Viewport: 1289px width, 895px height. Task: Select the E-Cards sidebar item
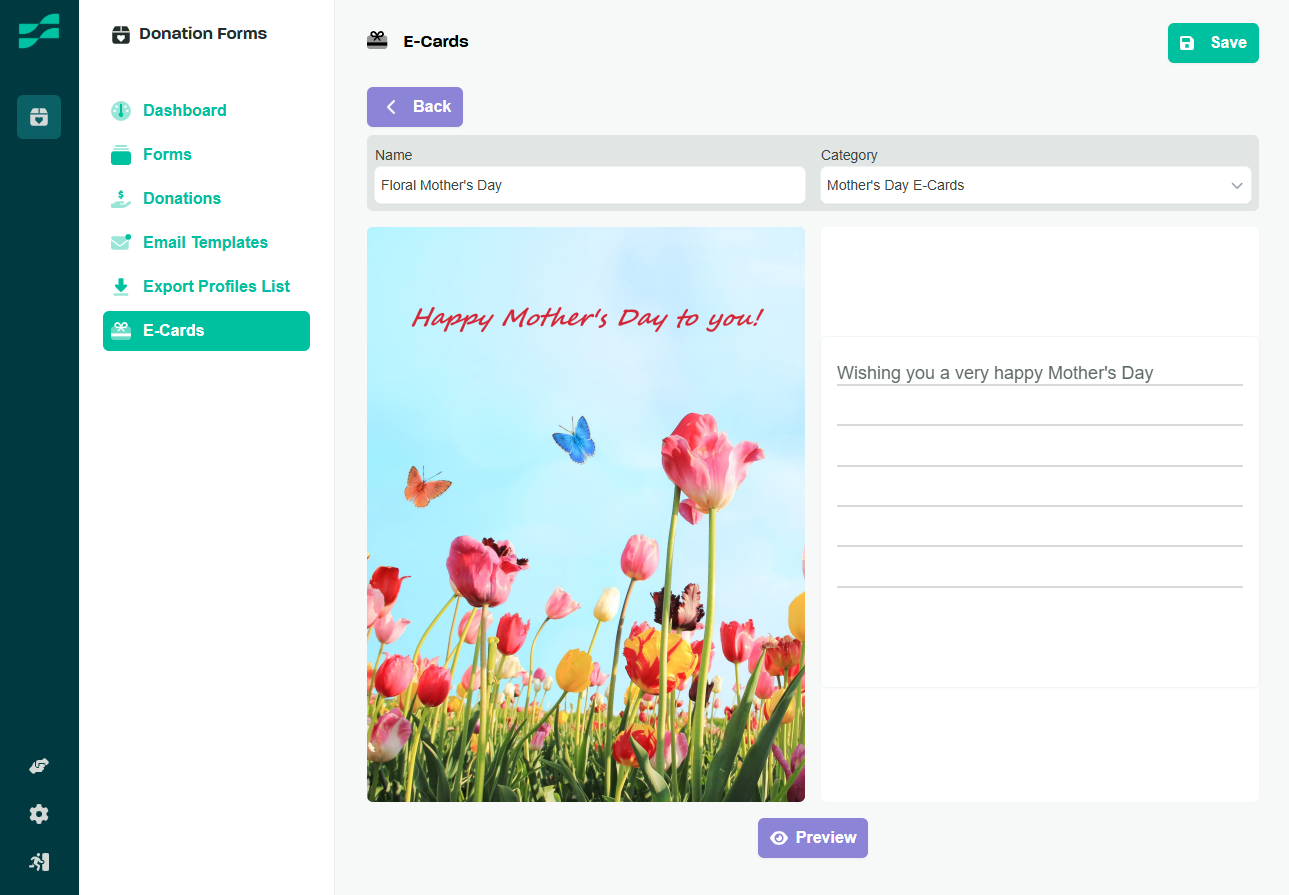click(206, 331)
